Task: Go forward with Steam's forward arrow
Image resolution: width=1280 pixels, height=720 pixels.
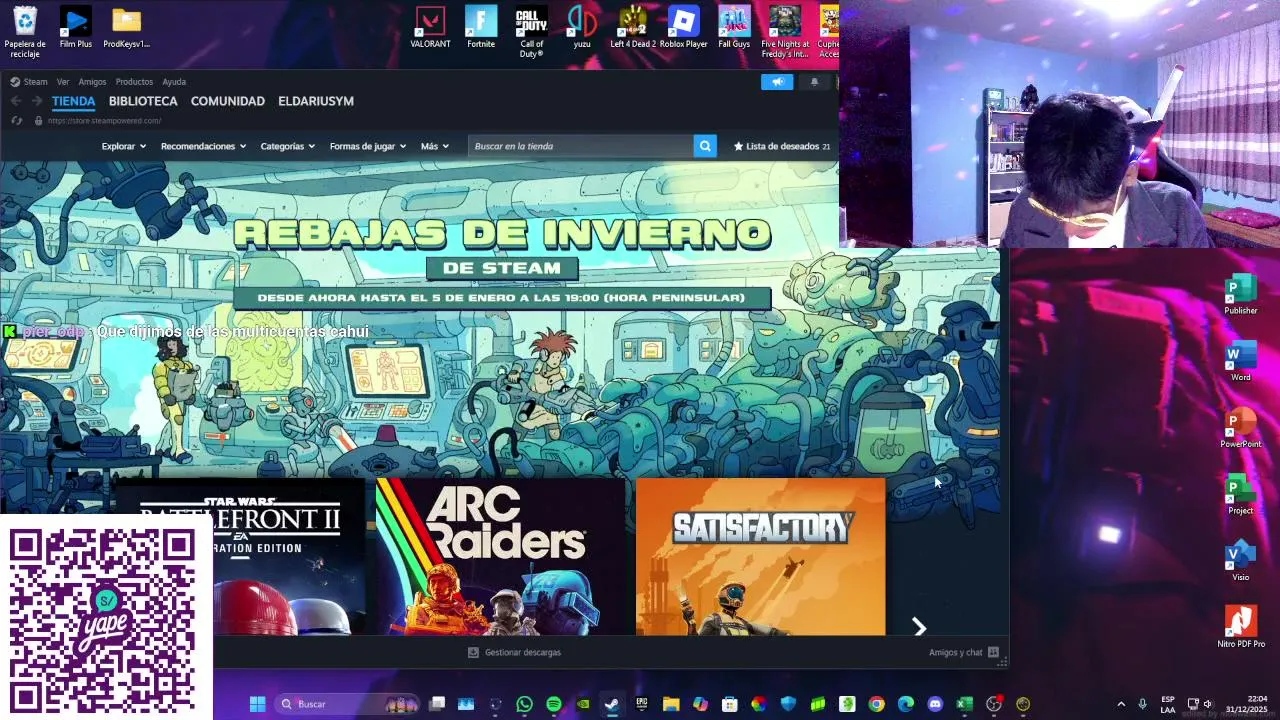Action: (37, 101)
